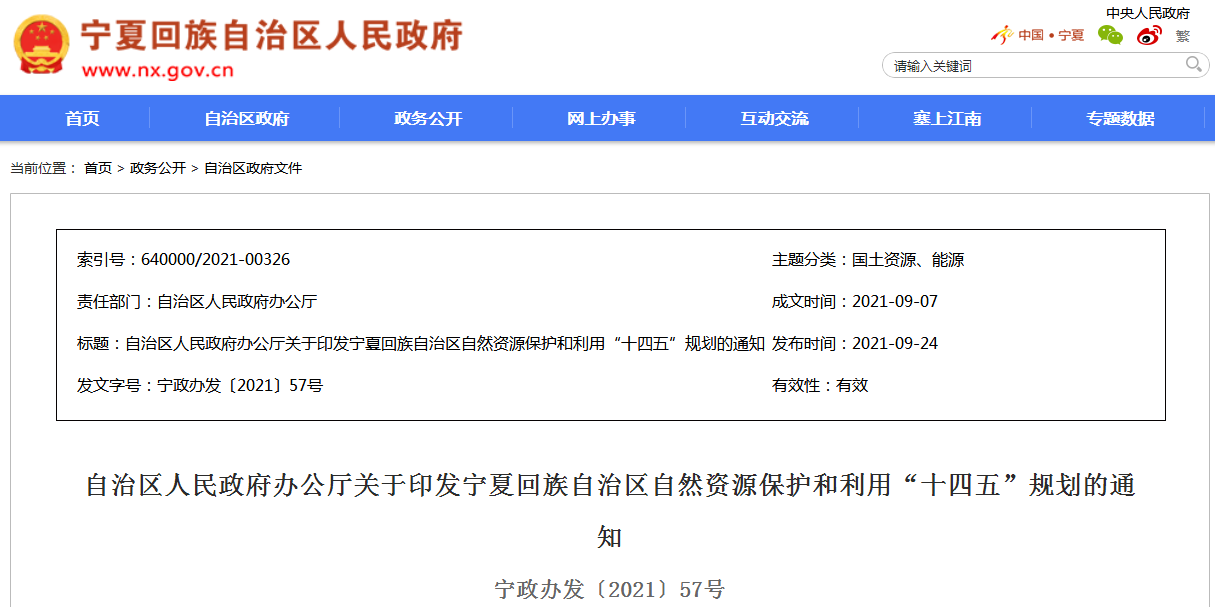Click 政务公开 in the breadcrumb trail

coord(158,168)
